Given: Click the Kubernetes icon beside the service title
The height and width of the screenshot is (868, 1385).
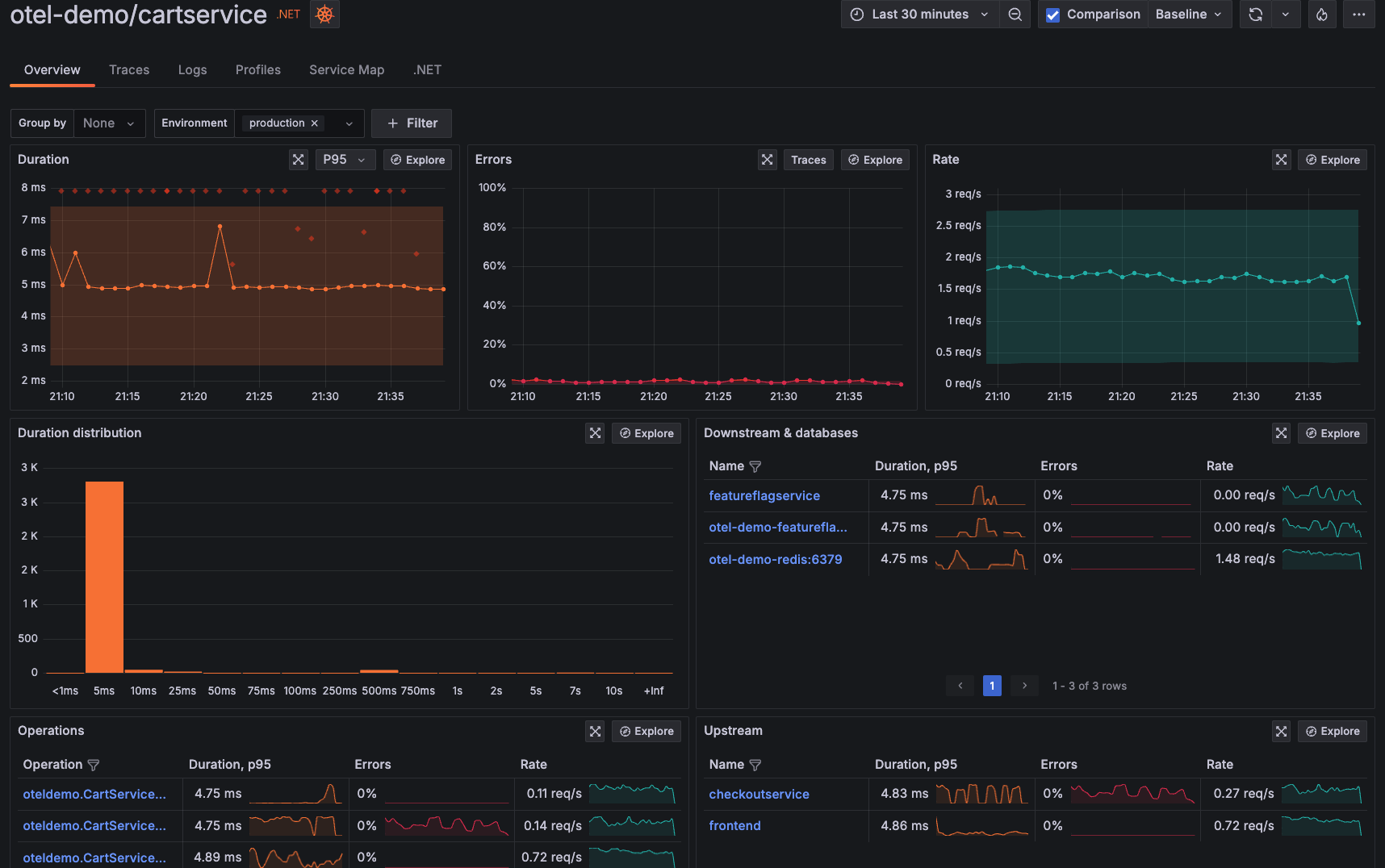Looking at the screenshot, I should [324, 14].
